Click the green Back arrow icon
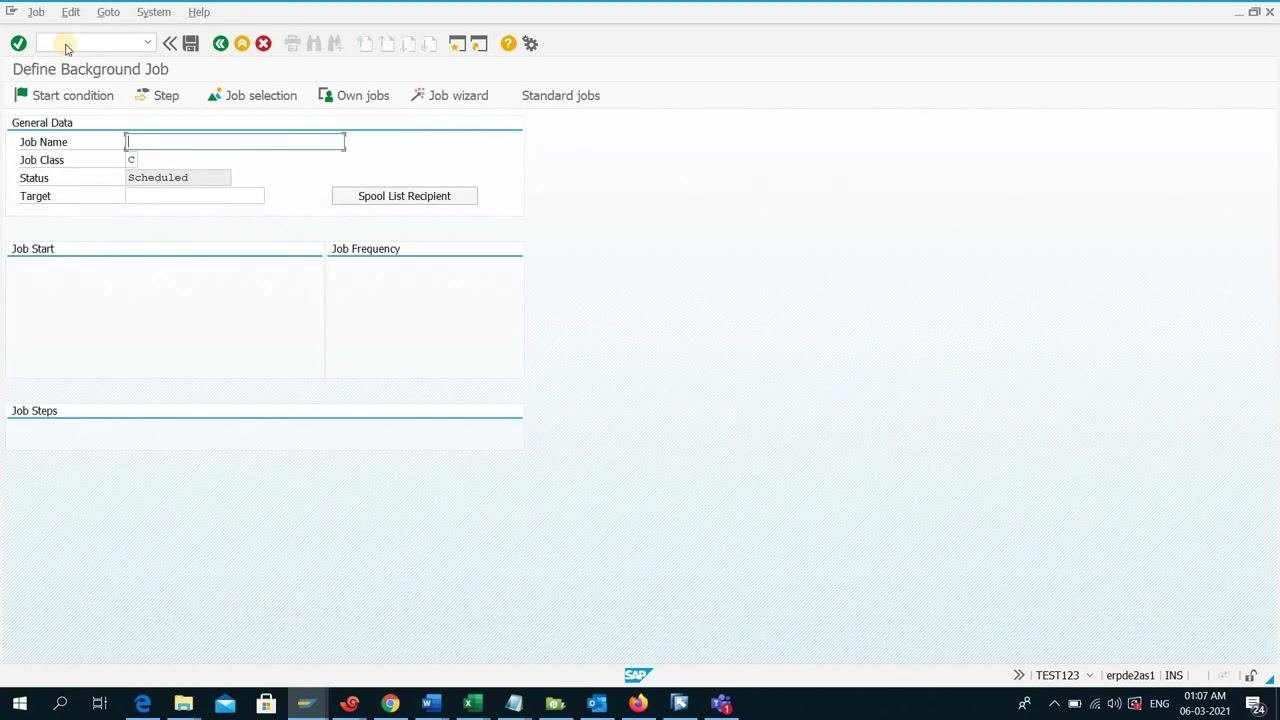This screenshot has width=1280, height=720. [x=220, y=43]
